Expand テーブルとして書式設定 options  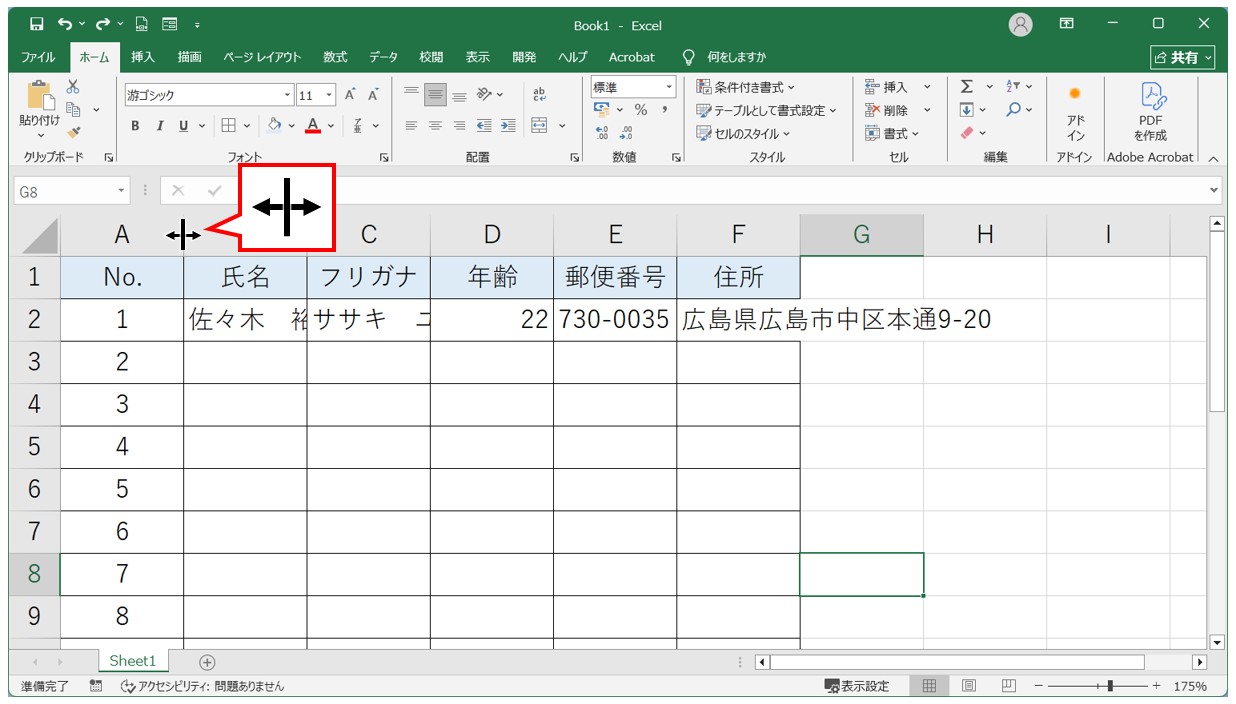(767, 110)
